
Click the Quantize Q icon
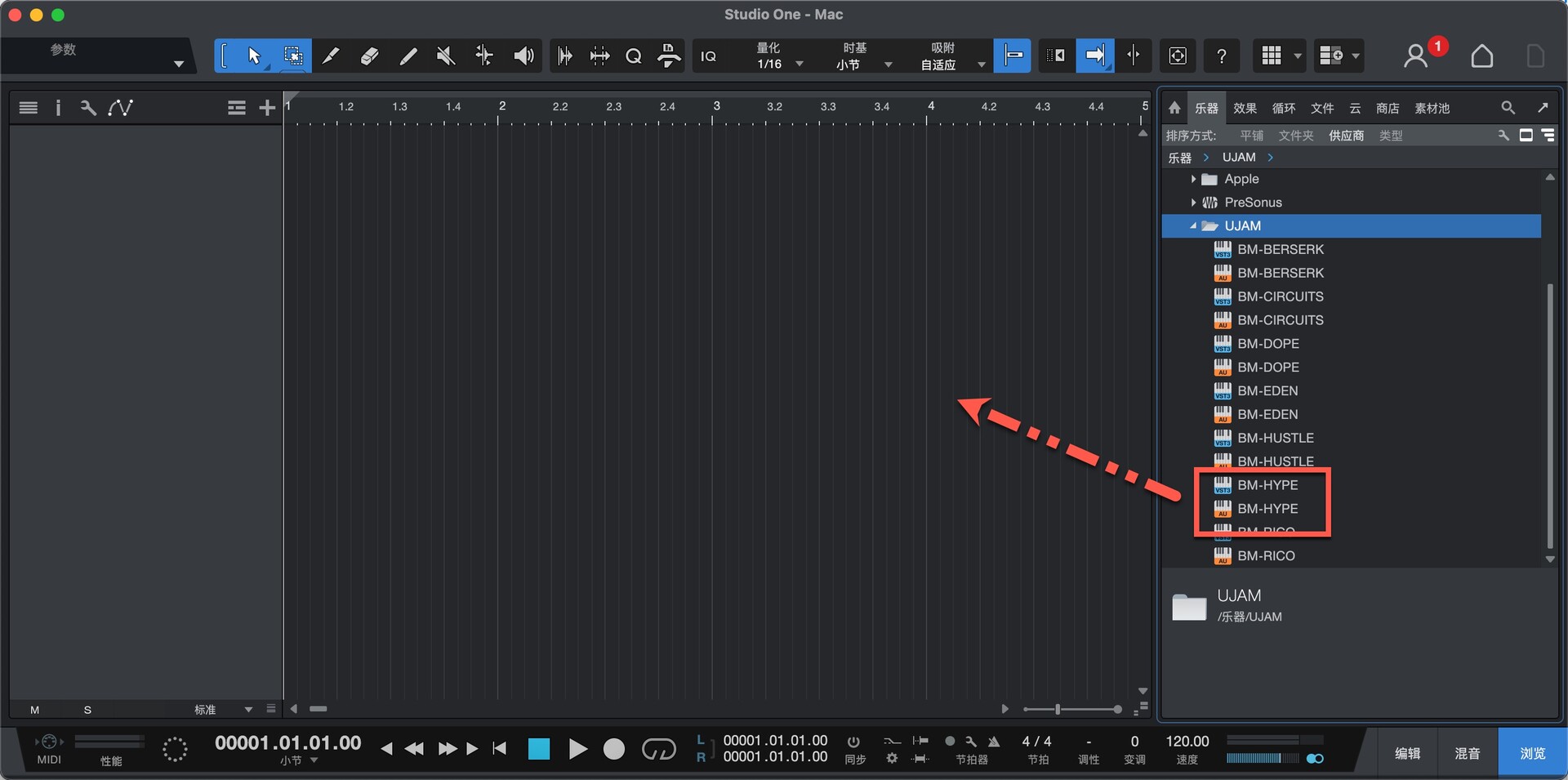pyautogui.click(x=634, y=56)
